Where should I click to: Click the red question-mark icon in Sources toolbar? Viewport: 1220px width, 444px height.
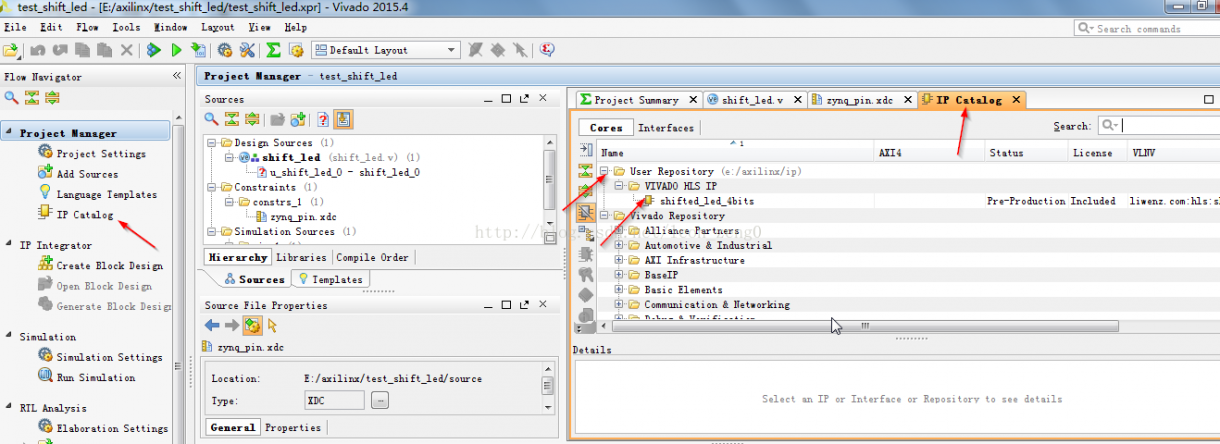tap(323, 119)
